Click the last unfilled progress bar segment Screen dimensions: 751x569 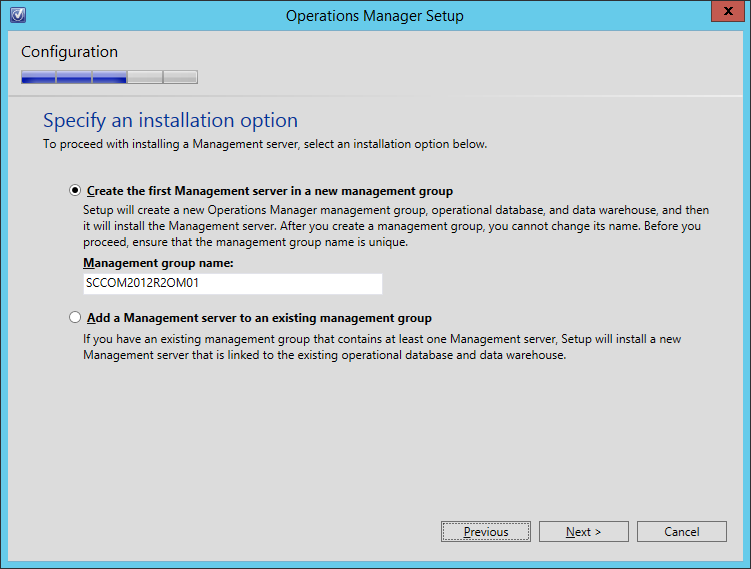(180, 77)
